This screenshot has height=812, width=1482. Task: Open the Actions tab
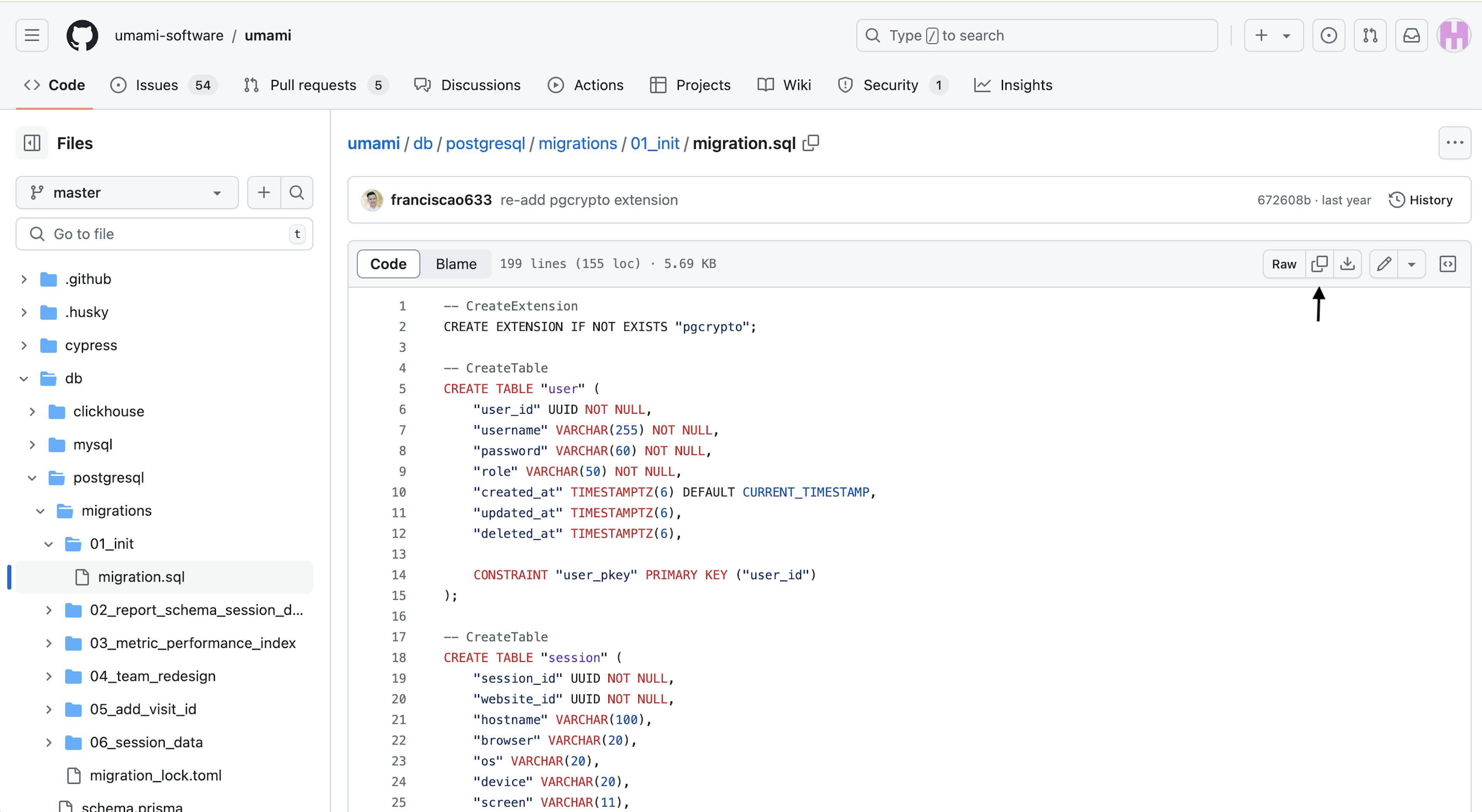point(585,85)
